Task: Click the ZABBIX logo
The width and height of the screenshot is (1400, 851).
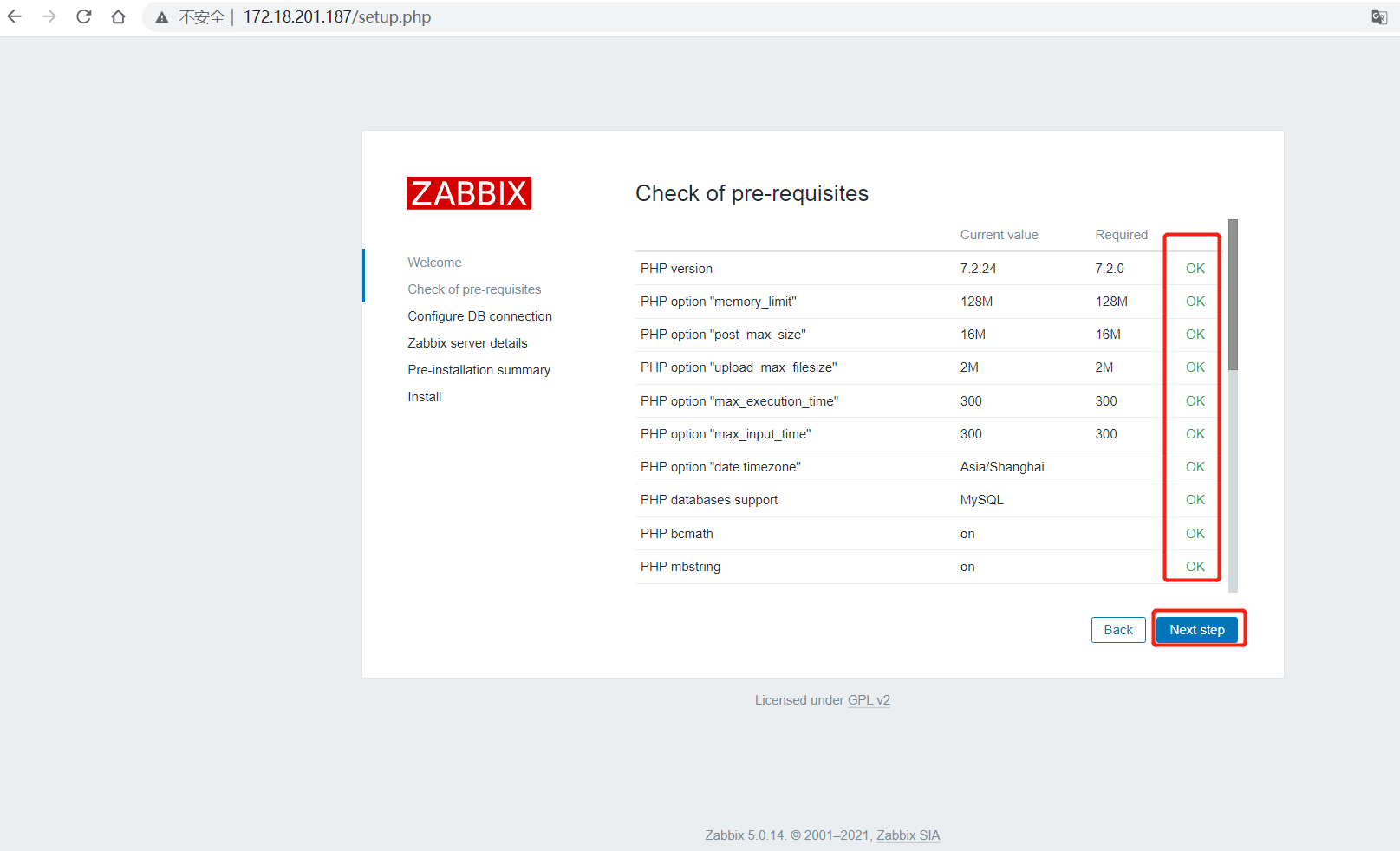Action: point(469,193)
